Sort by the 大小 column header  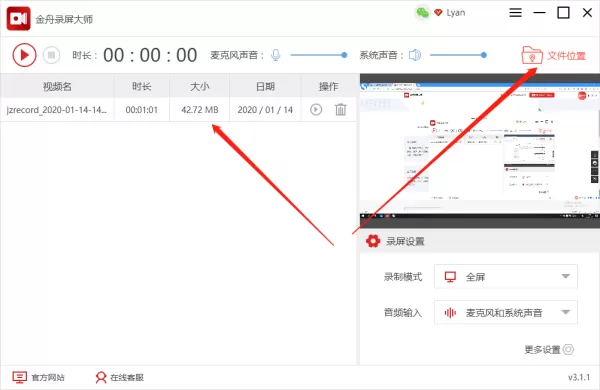pos(200,86)
